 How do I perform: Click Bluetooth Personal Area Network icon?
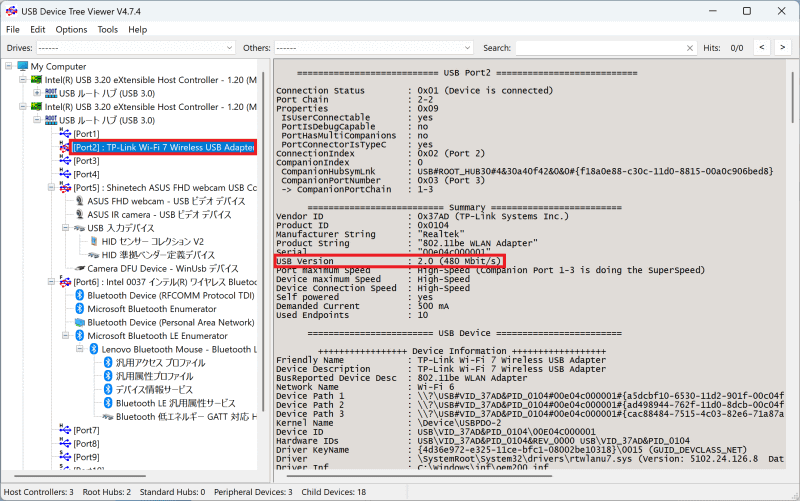click(80, 322)
